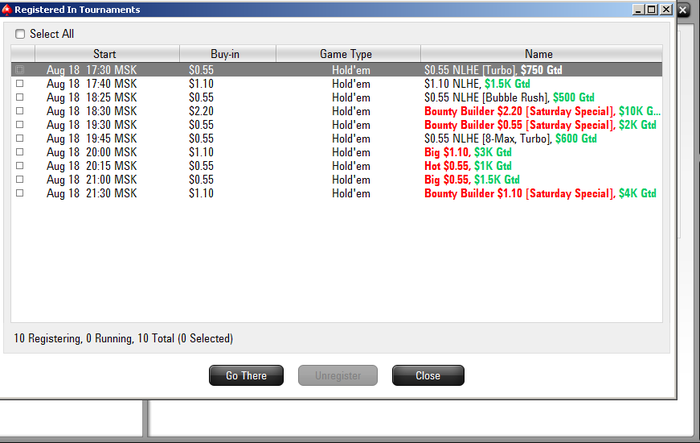Click the Aug 18 21:00 MSK start time

(x=92, y=180)
